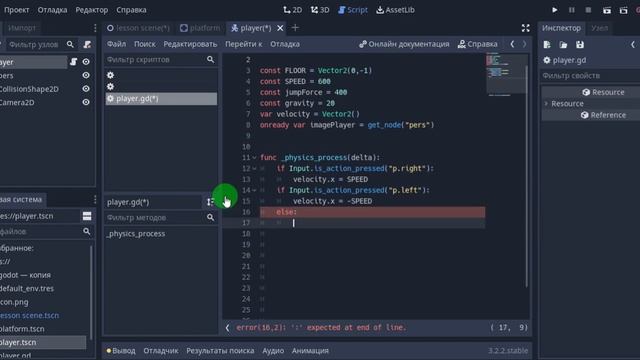Click the Фильтр свойств field
This screenshot has height=360, width=640.
coord(591,76)
